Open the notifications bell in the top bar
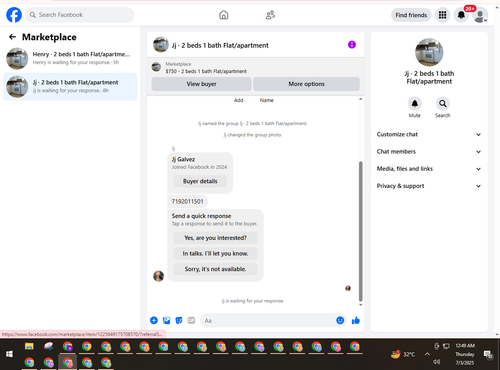 [461, 15]
